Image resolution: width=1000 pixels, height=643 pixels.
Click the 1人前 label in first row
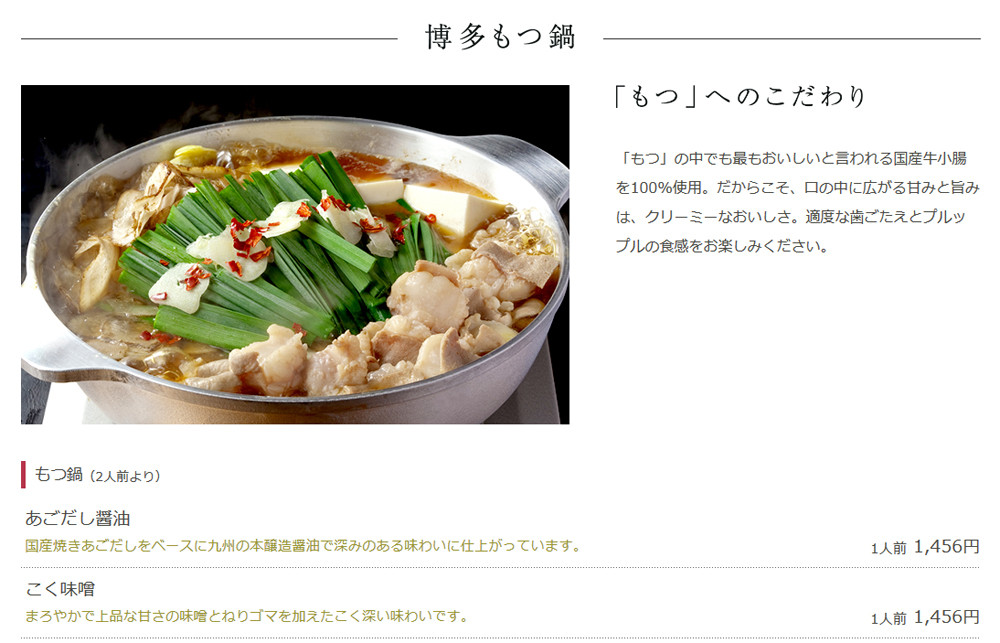pyautogui.click(x=888, y=549)
